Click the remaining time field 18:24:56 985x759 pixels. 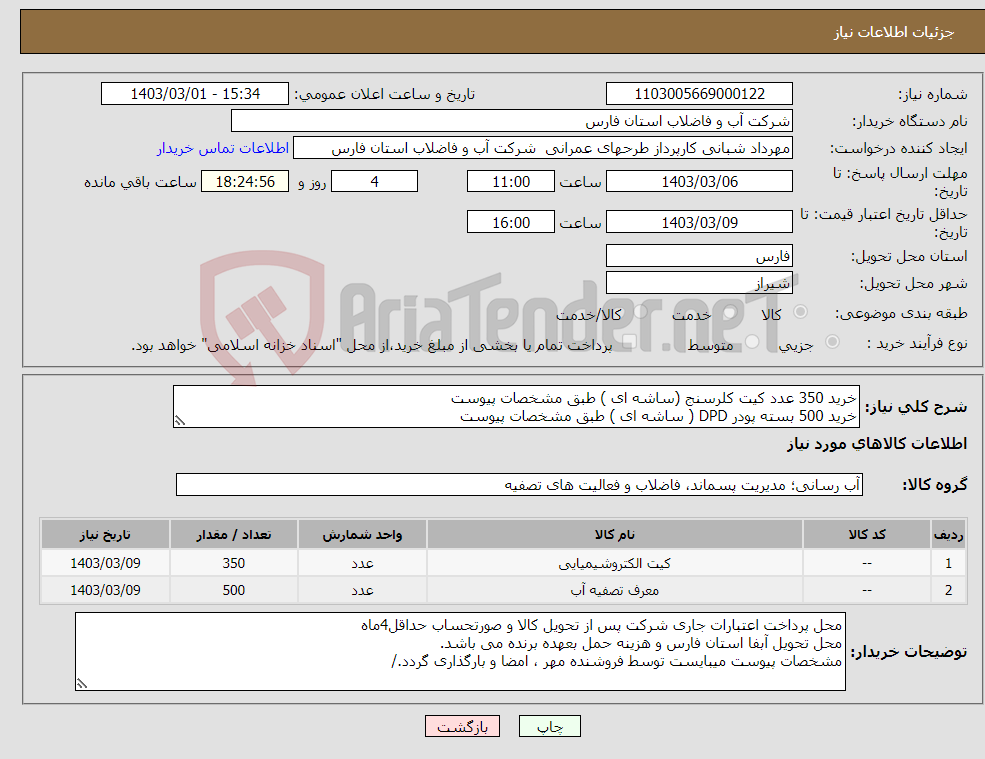tap(245, 182)
